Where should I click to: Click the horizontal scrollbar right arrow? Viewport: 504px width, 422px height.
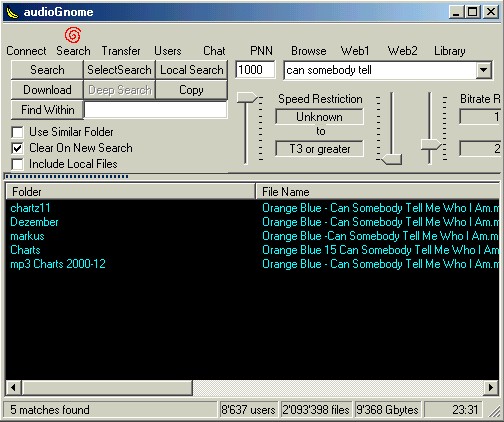pyautogui.click(x=491, y=388)
